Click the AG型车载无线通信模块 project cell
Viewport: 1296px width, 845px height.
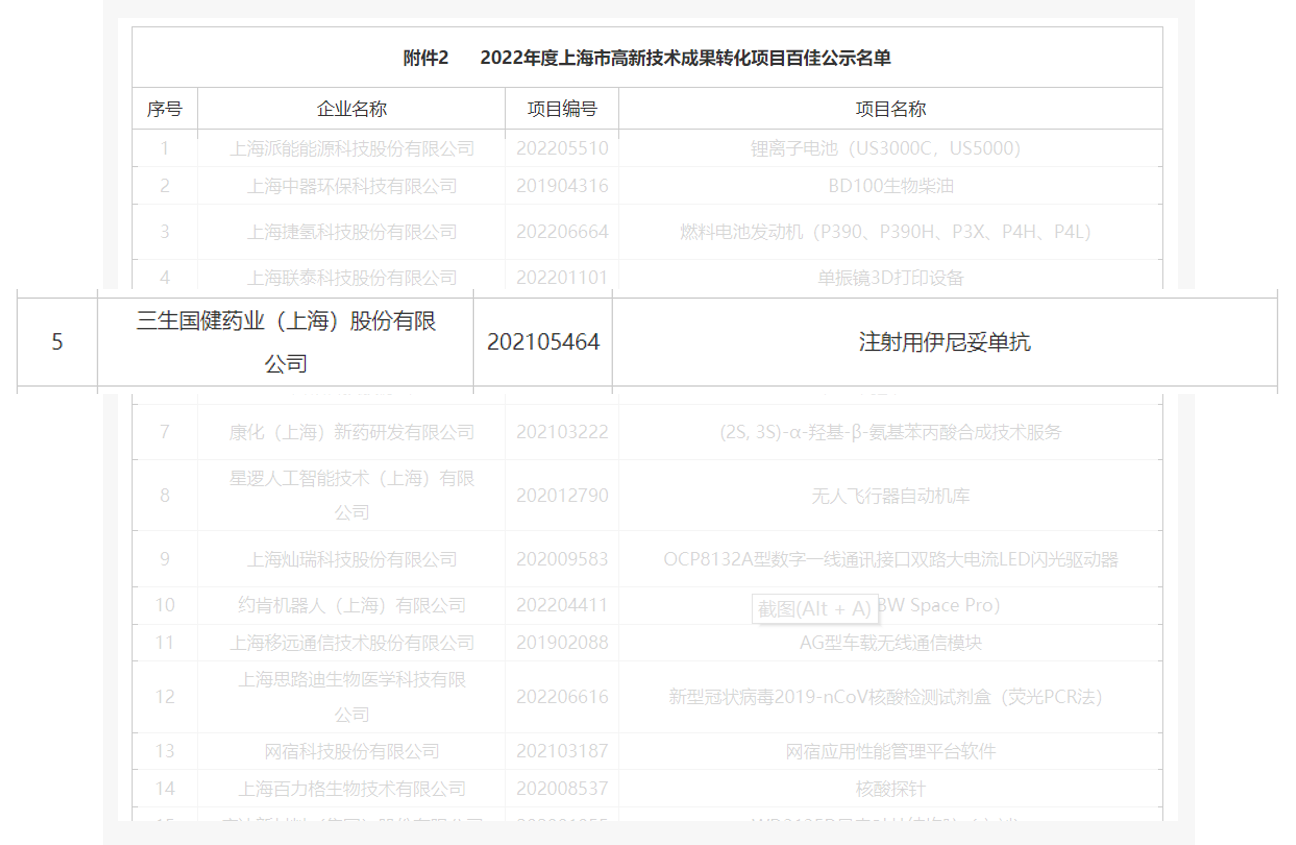click(x=890, y=643)
